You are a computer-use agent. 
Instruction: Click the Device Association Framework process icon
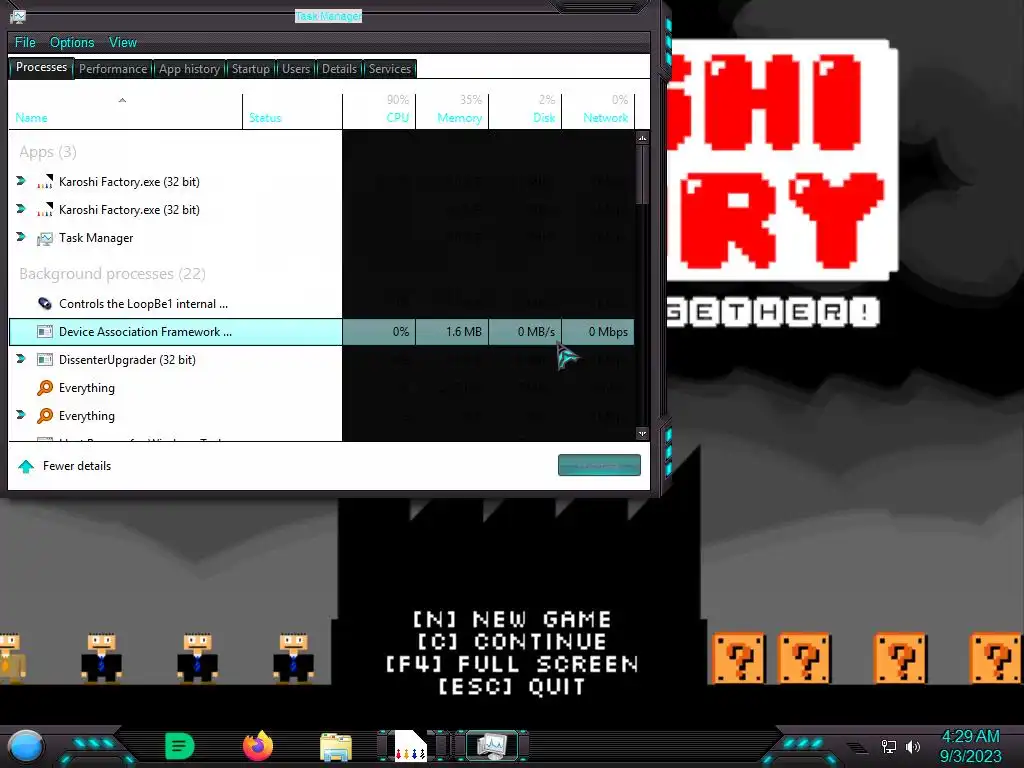pyautogui.click(x=44, y=332)
